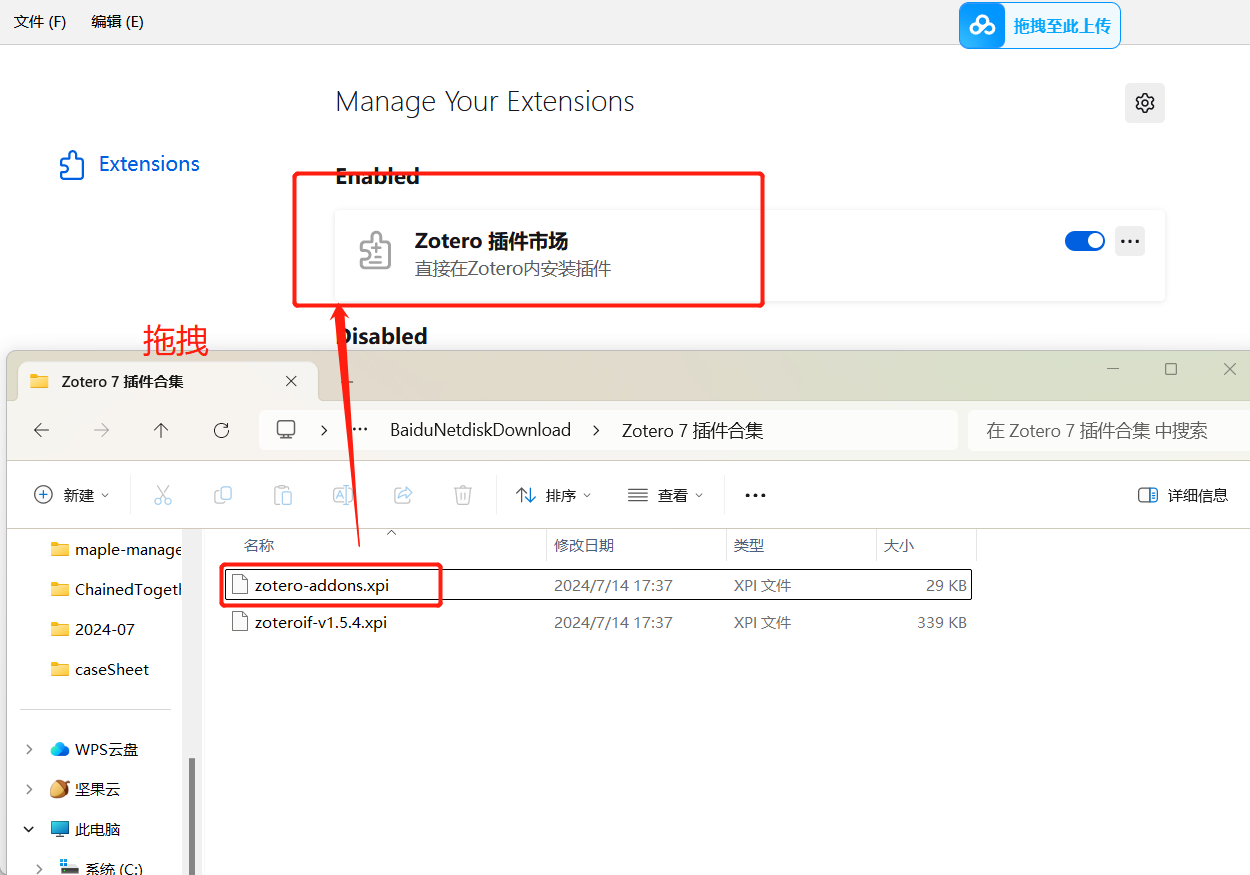The image size is (1250, 875).
Task: Disable the Zotero 插件市场 toggle switch
Action: (x=1085, y=240)
